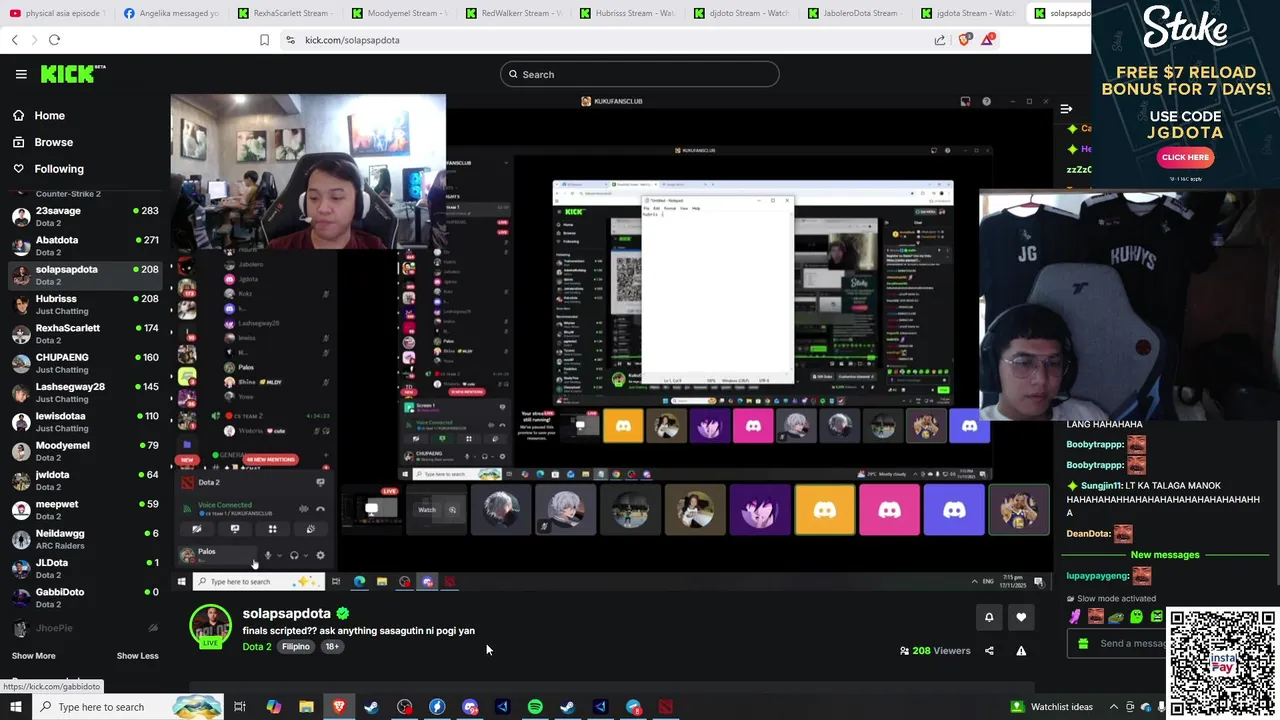Switch to the RexhaScarlett Stream tab
Image resolution: width=1280 pixels, height=720 pixels.
tap(287, 13)
